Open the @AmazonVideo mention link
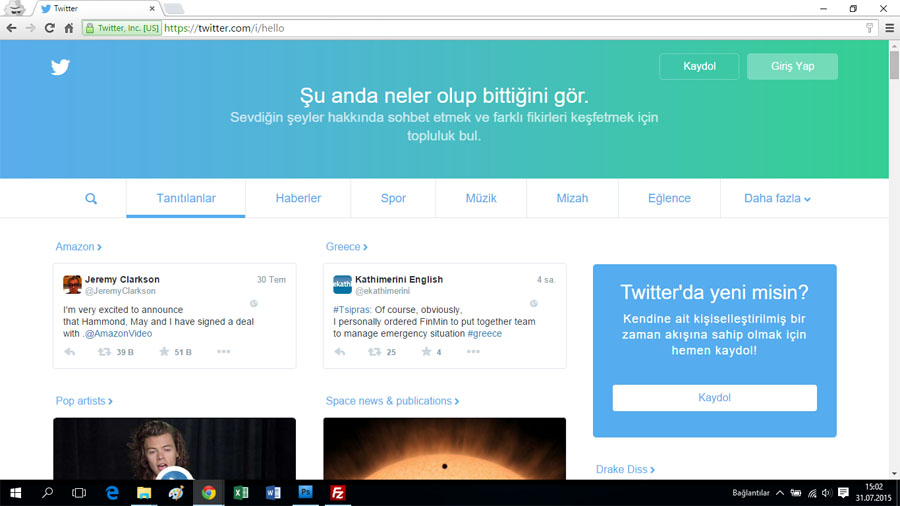900x506 pixels. coord(118,334)
